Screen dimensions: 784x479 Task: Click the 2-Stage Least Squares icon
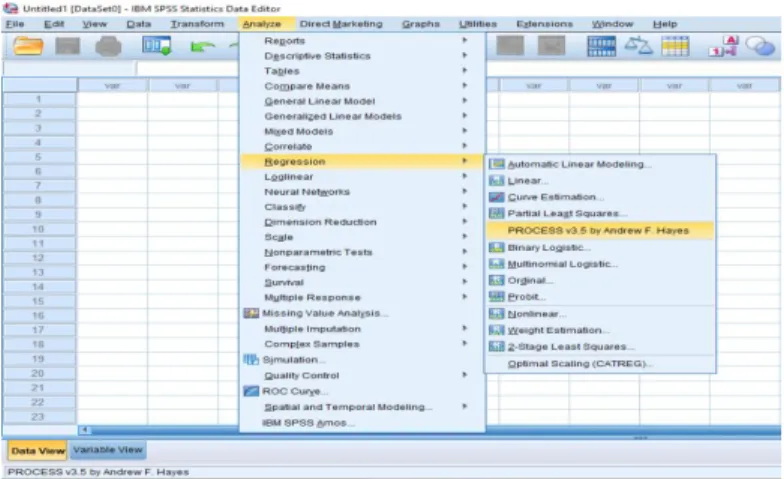[496, 346]
